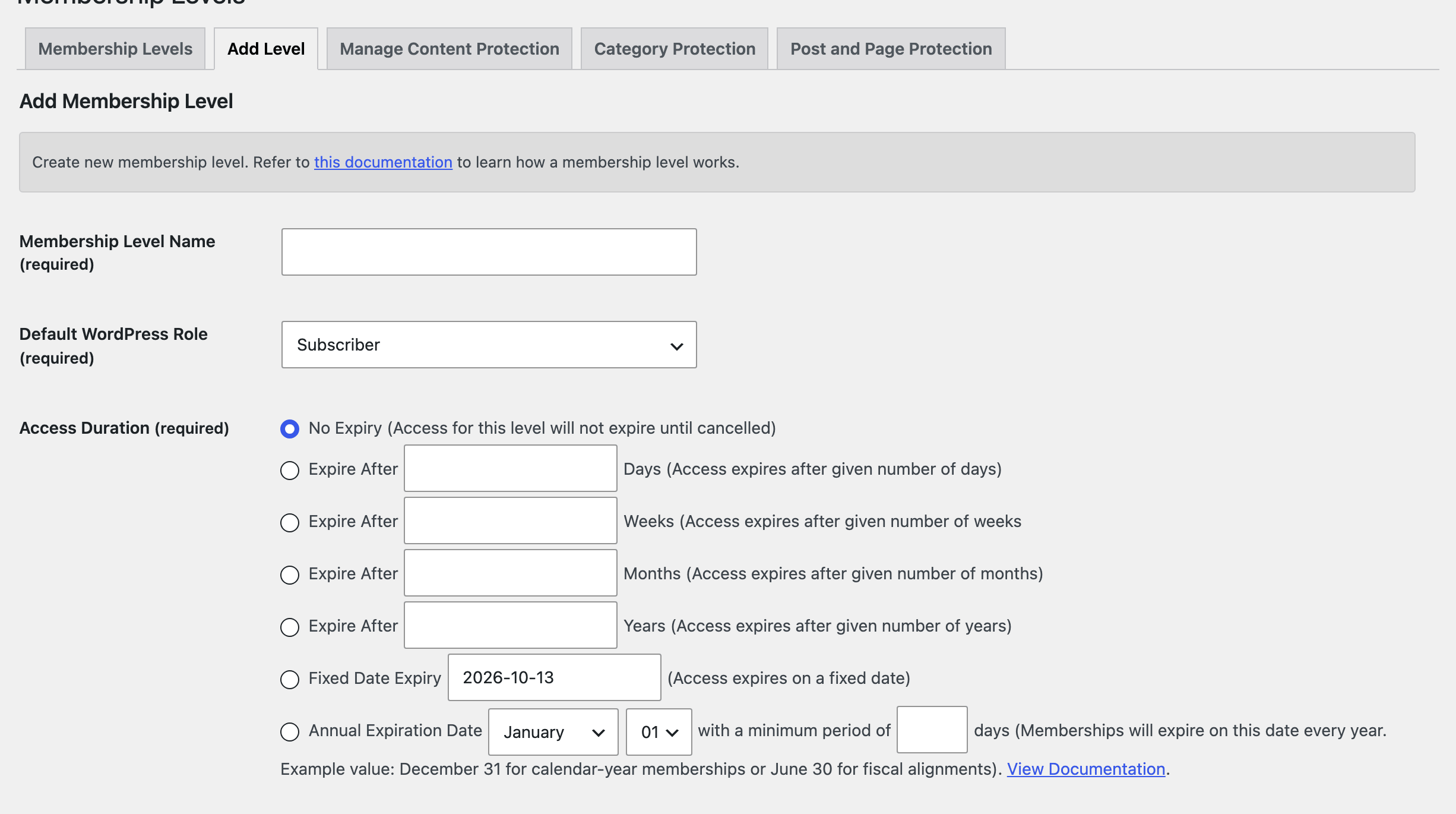1456x814 pixels.
Task: Choose Expire After Days radio option
Action: (290, 470)
